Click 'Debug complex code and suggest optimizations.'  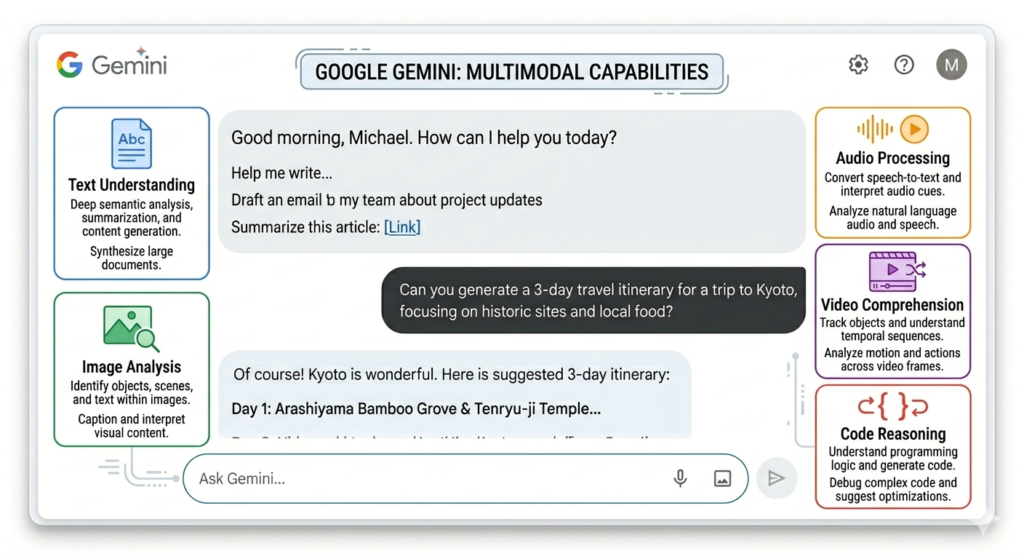[893, 489]
